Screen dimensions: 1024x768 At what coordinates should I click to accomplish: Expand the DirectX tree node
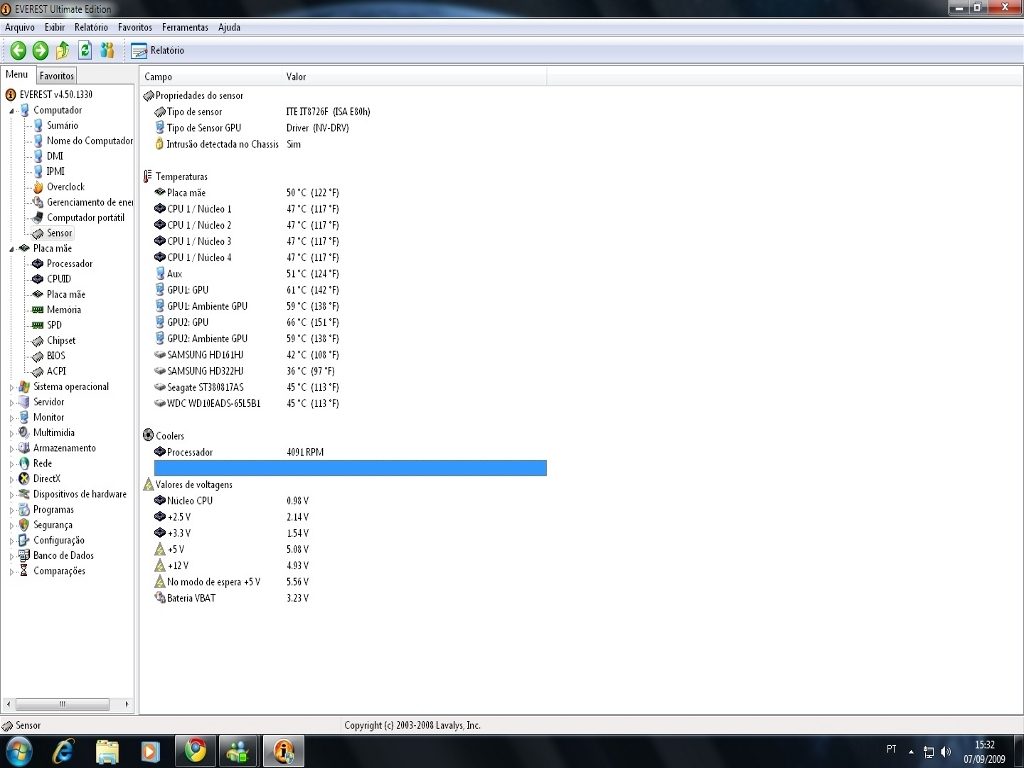pos(11,479)
